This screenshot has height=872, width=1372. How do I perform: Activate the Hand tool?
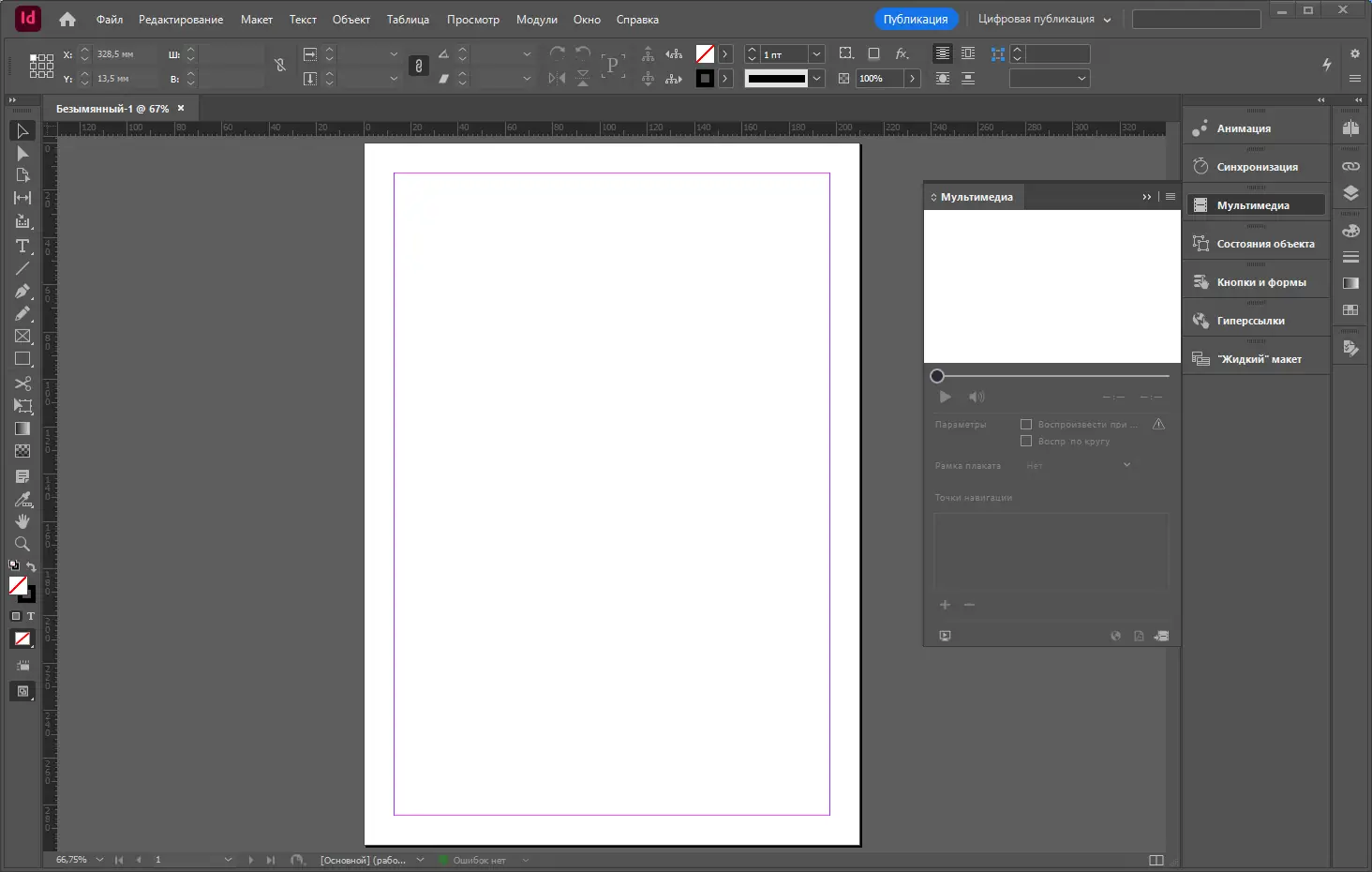pos(22,521)
